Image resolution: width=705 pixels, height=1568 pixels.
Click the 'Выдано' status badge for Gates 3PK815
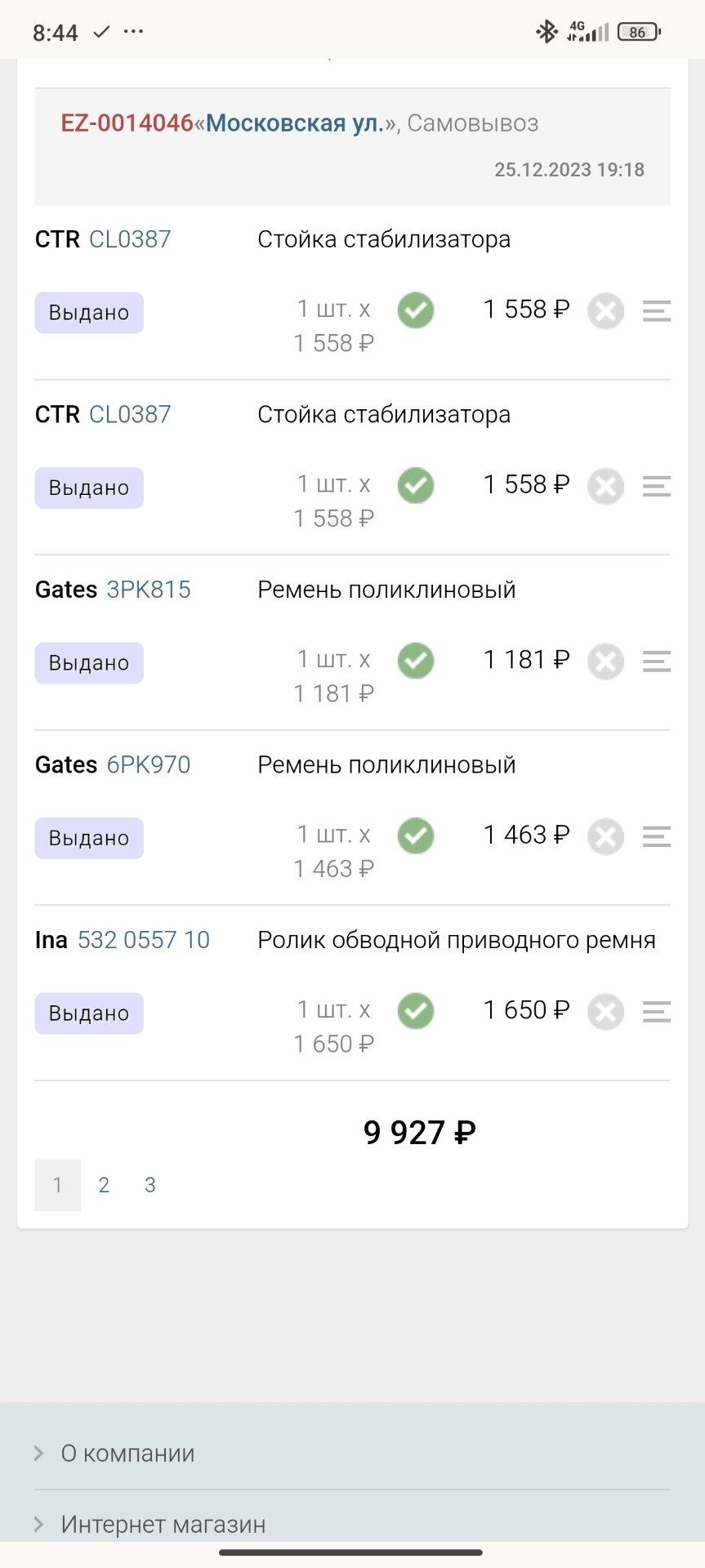click(x=89, y=662)
